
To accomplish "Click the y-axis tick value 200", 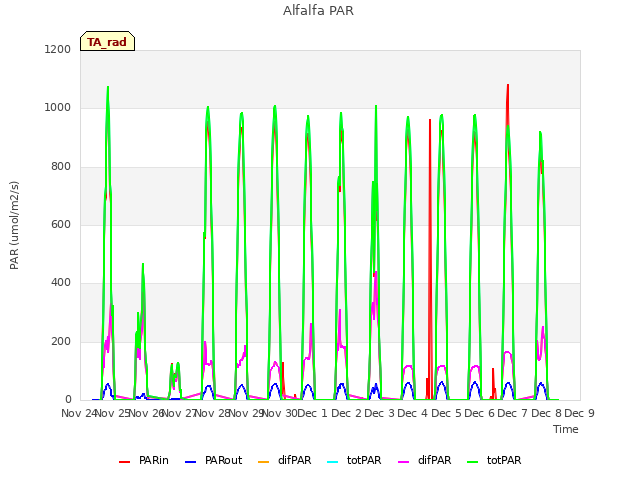I will pyautogui.click(x=61, y=341).
